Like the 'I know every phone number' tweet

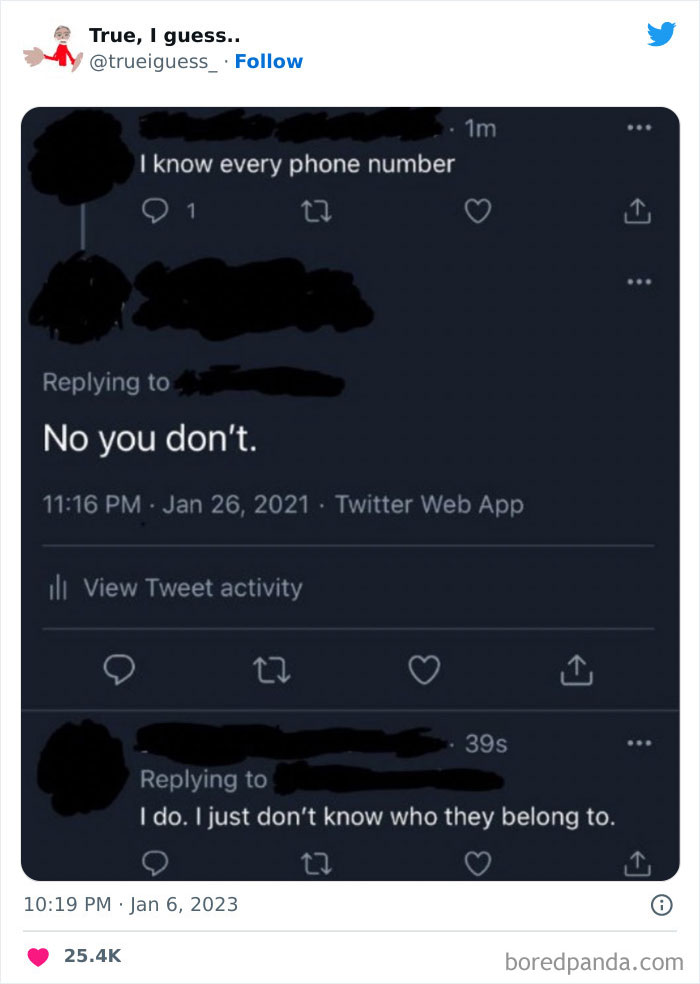[x=478, y=211]
